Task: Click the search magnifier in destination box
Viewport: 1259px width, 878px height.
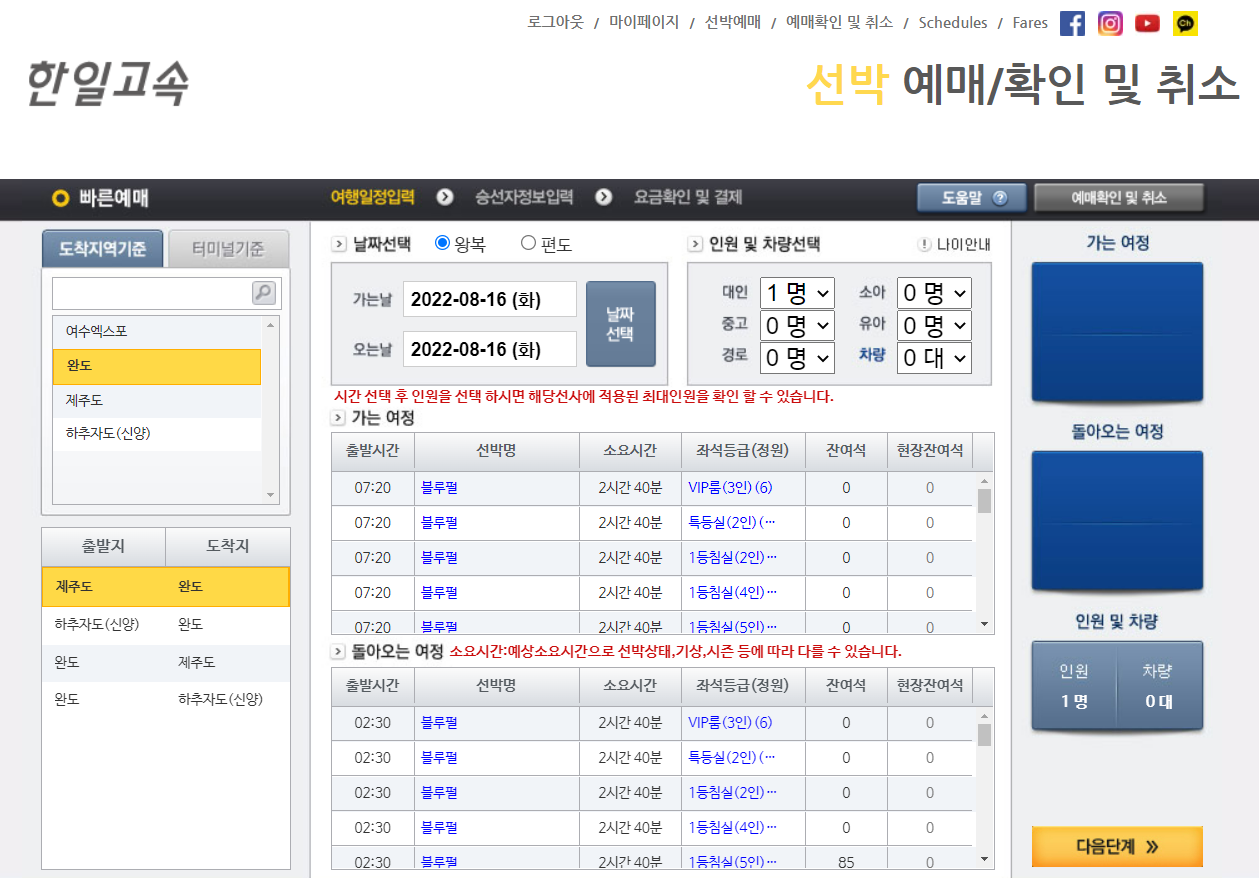Action: click(263, 292)
